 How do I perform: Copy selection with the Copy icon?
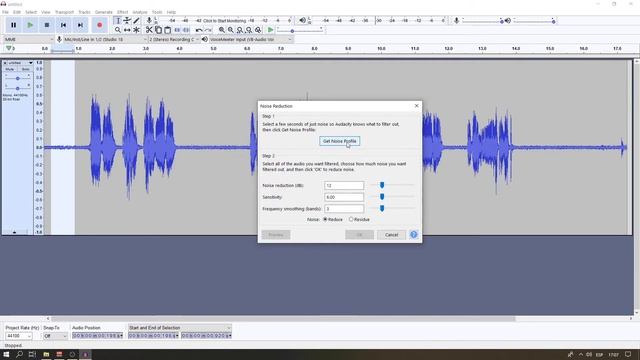pyautogui.click(x=158, y=30)
